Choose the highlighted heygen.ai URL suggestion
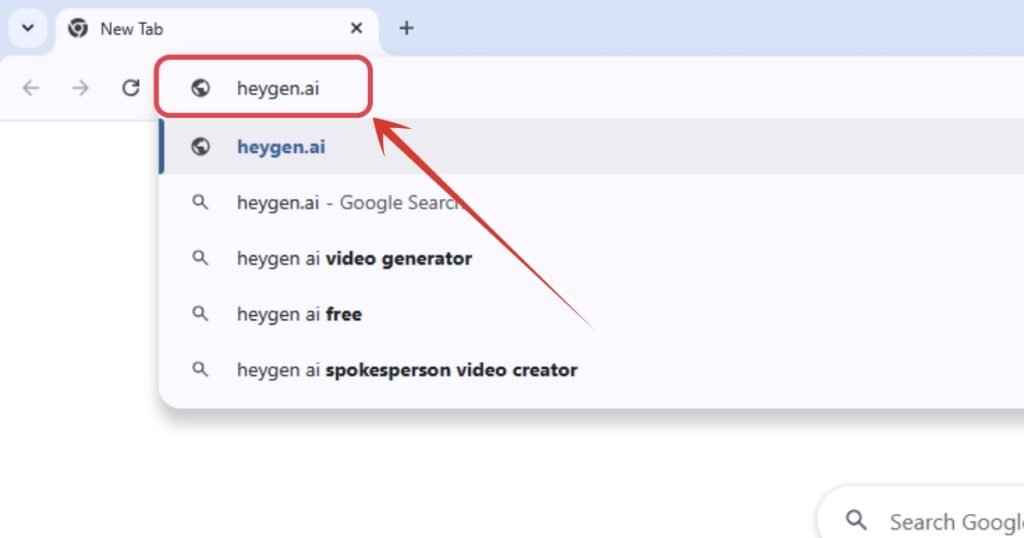Screen dimensions: 1024x538 coord(281,147)
